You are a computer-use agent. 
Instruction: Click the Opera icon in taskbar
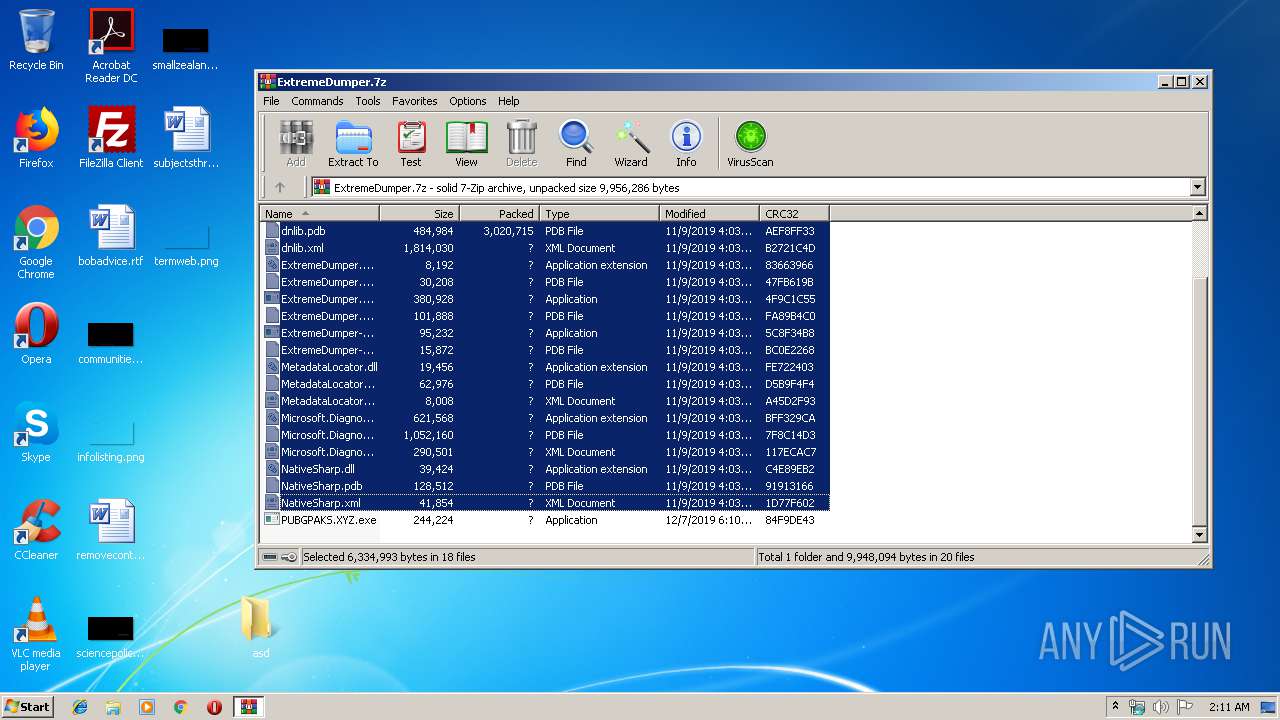tap(214, 707)
